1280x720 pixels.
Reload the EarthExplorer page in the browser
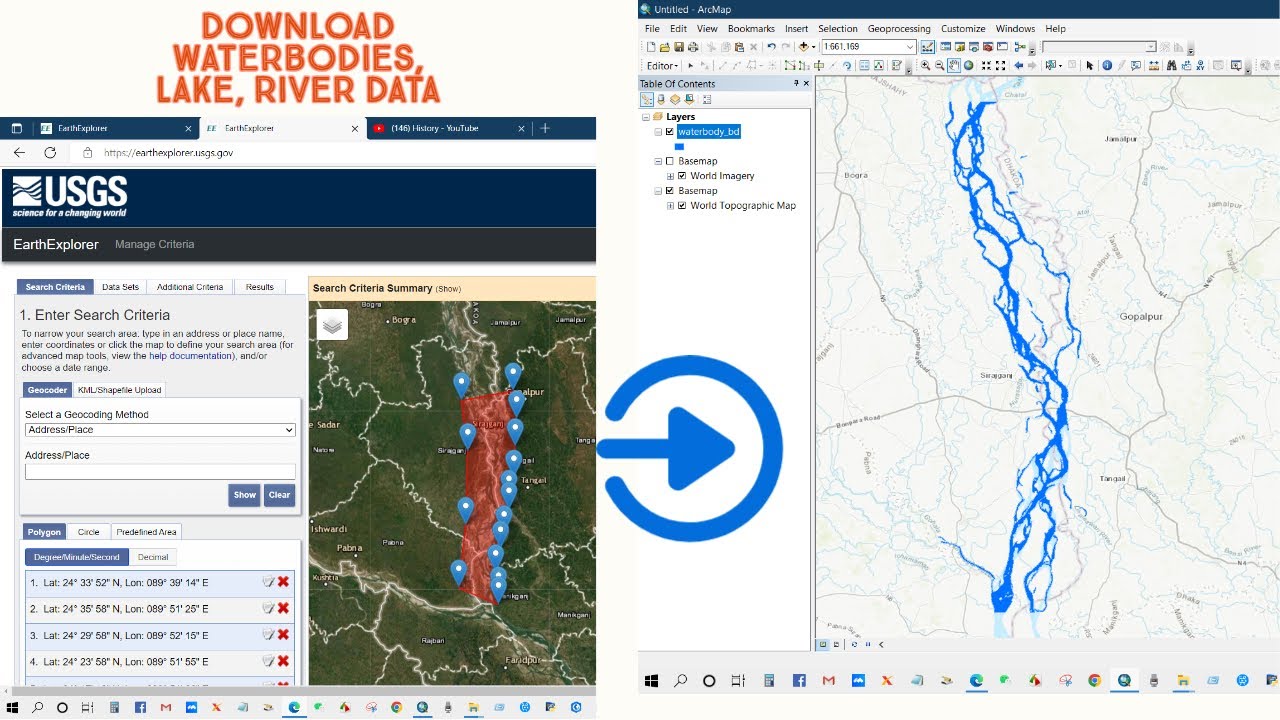point(50,153)
